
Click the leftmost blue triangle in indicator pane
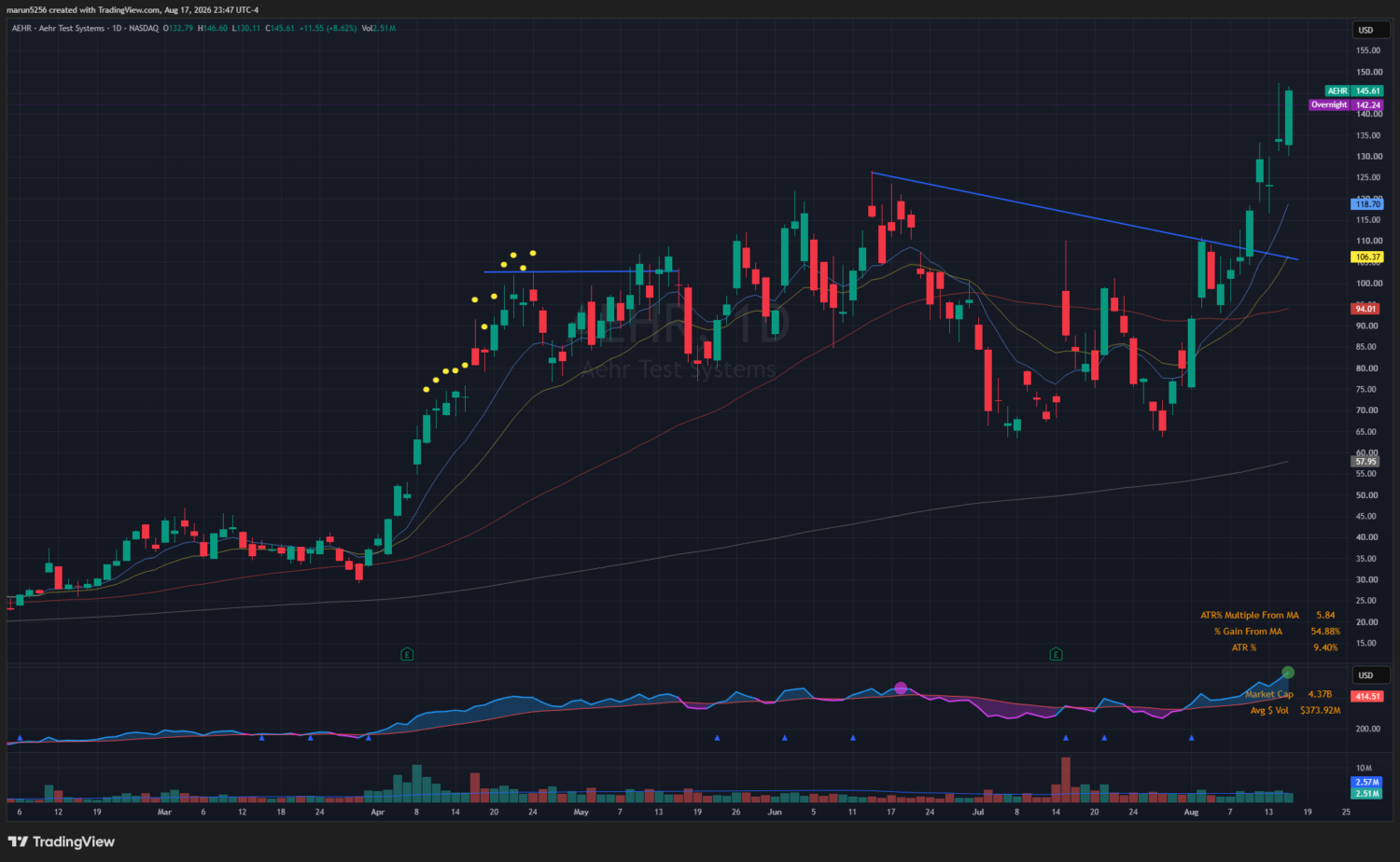coord(20,738)
